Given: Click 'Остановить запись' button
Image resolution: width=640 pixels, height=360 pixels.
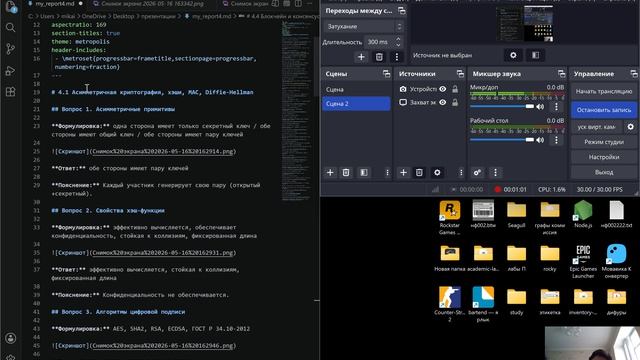Looking at the screenshot, I should [x=604, y=110].
